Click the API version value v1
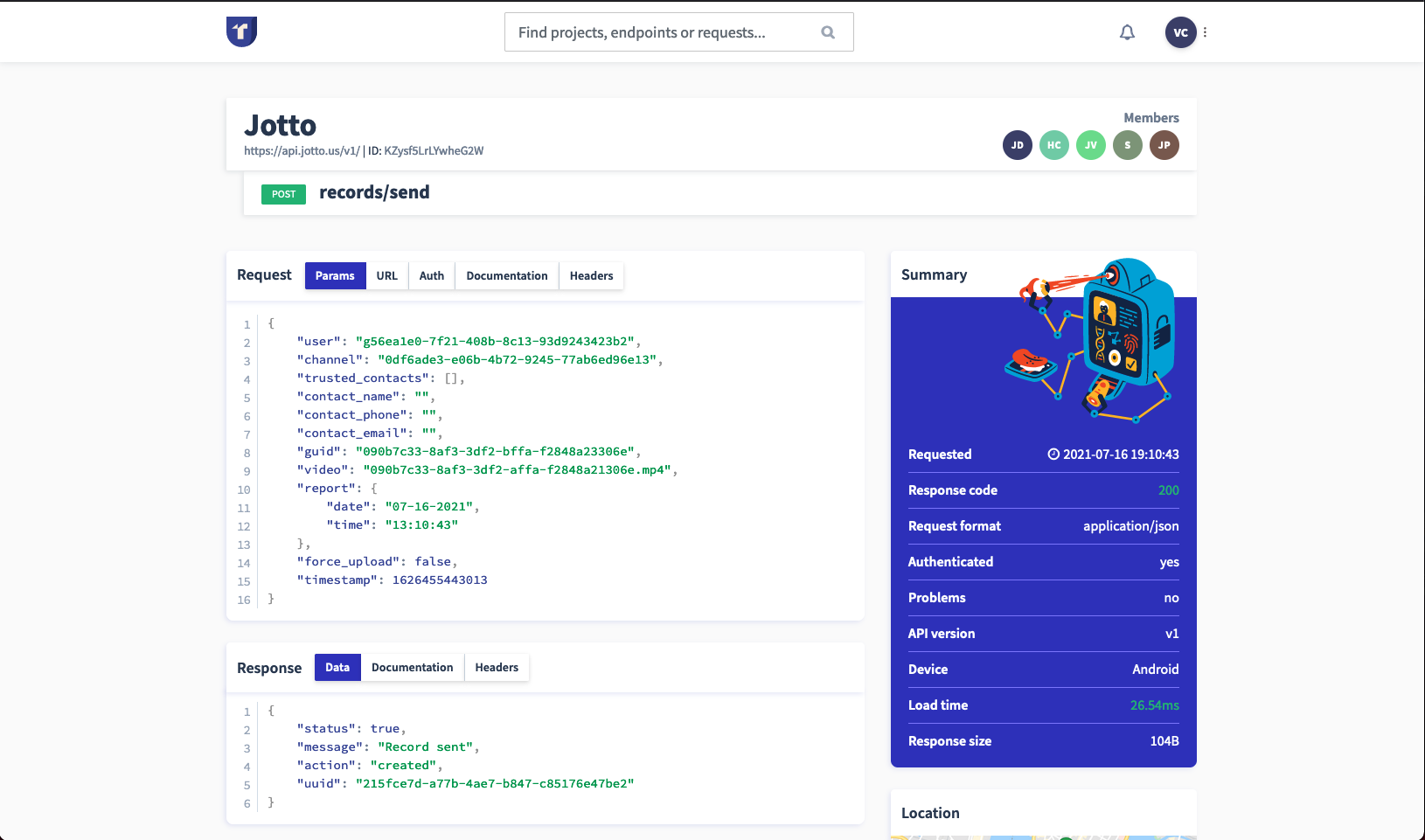1425x840 pixels. pos(1172,634)
